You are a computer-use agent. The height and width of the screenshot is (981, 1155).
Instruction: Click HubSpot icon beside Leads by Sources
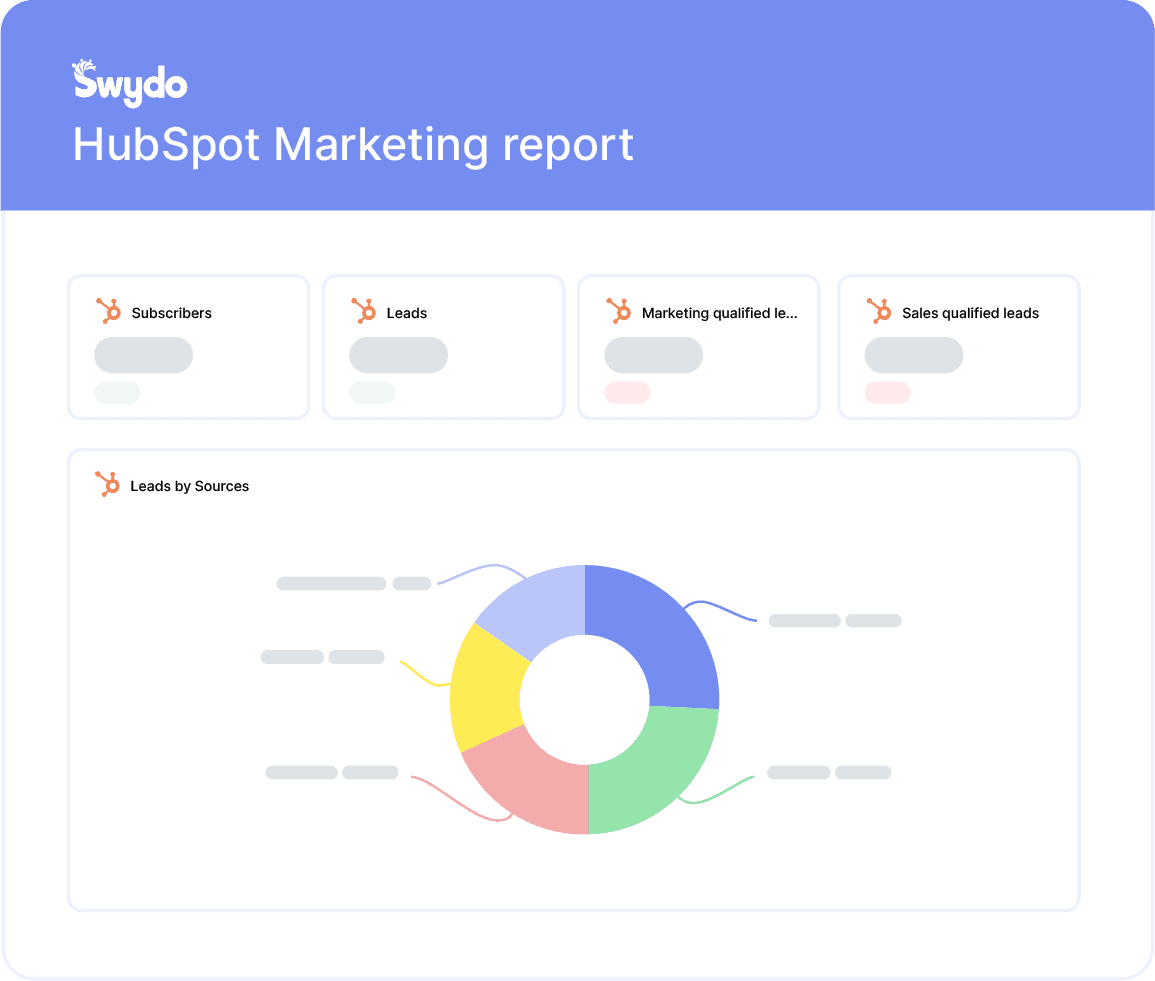[108, 484]
